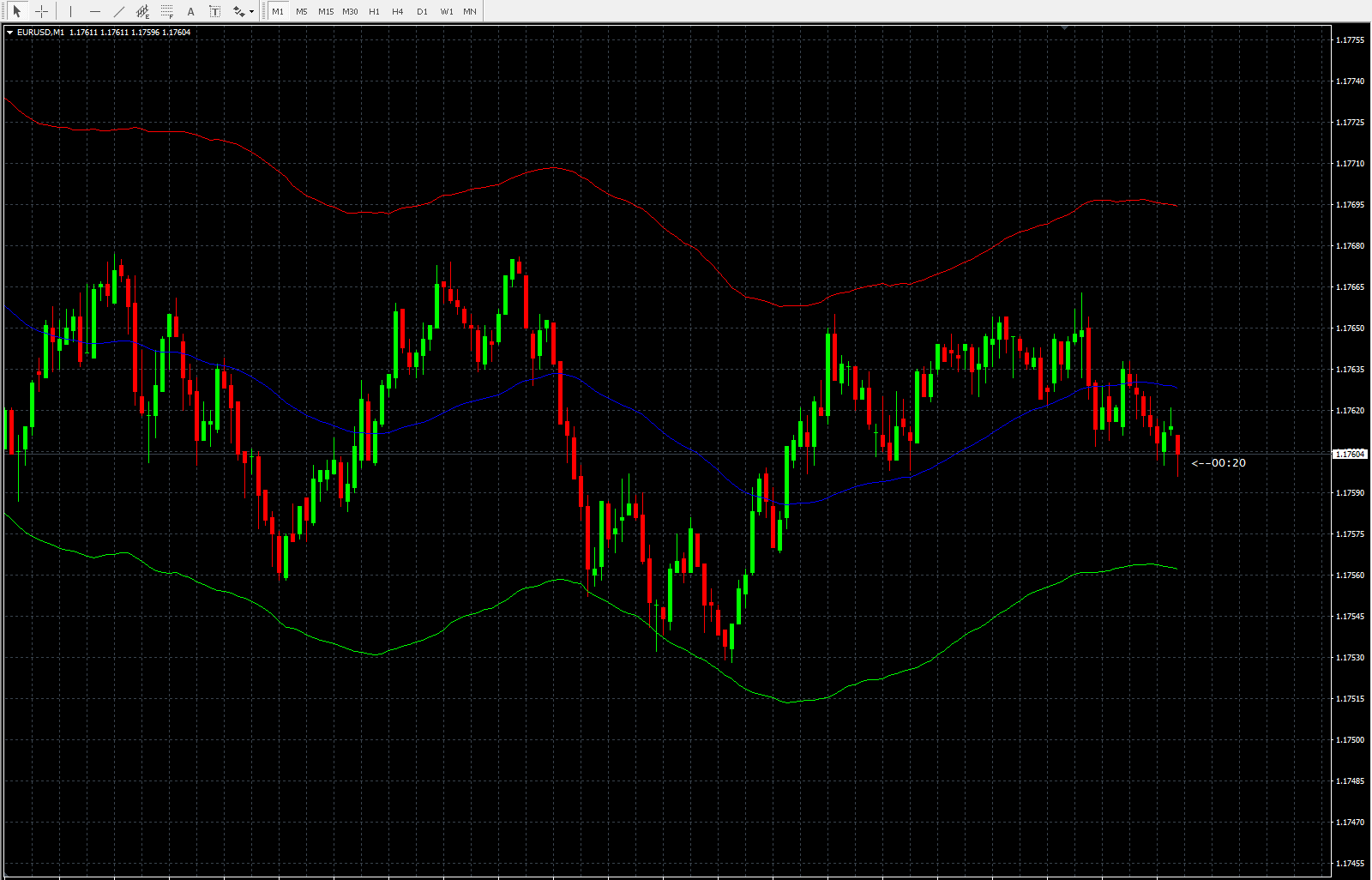
Task: Change to D1 daily timeframe
Action: 422,11
